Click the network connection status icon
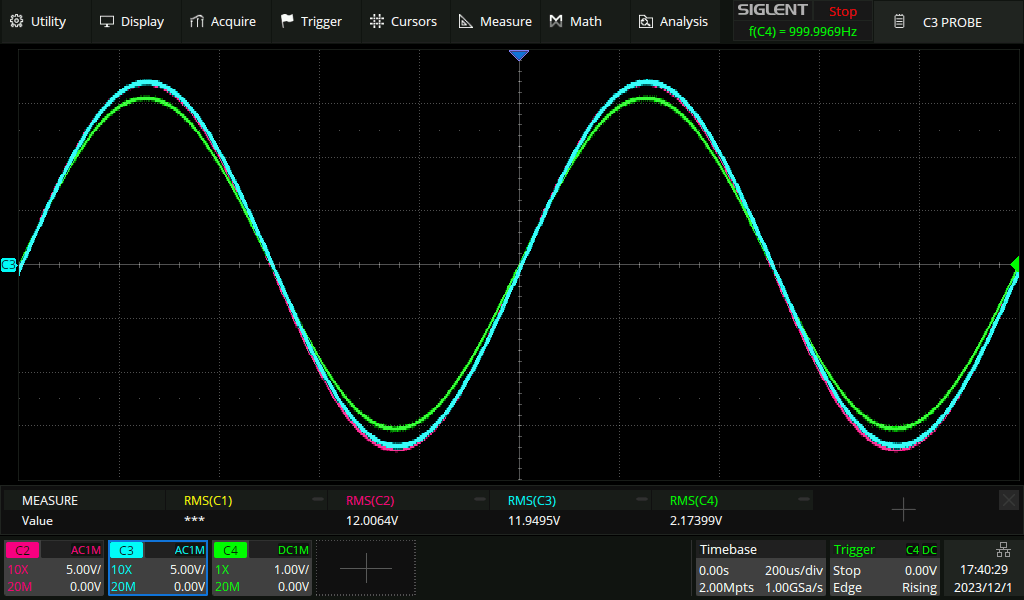The height and width of the screenshot is (600, 1024). 1003,550
